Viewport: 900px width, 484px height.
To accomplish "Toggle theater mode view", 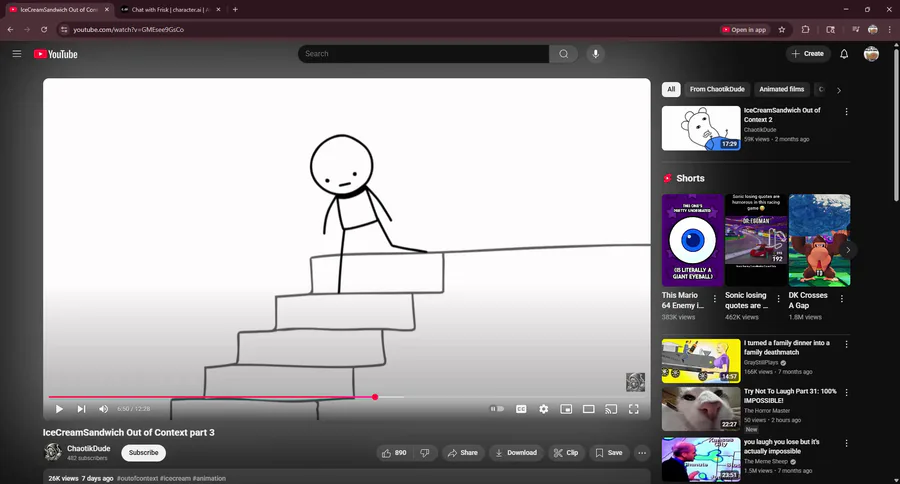I will point(588,409).
